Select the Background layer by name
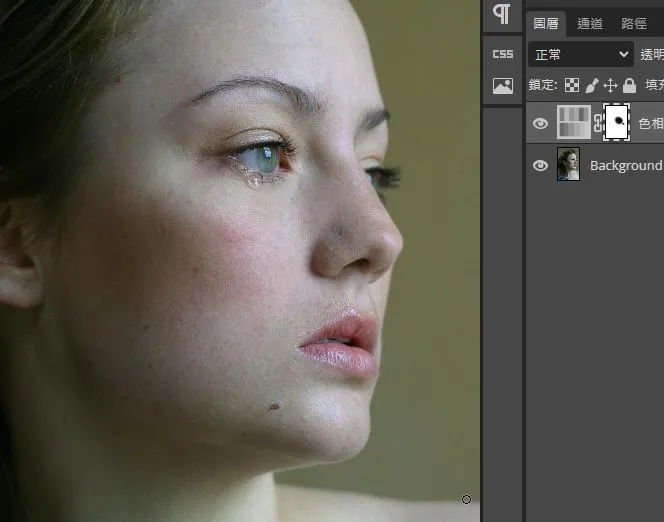The height and width of the screenshot is (522, 664). click(625, 165)
